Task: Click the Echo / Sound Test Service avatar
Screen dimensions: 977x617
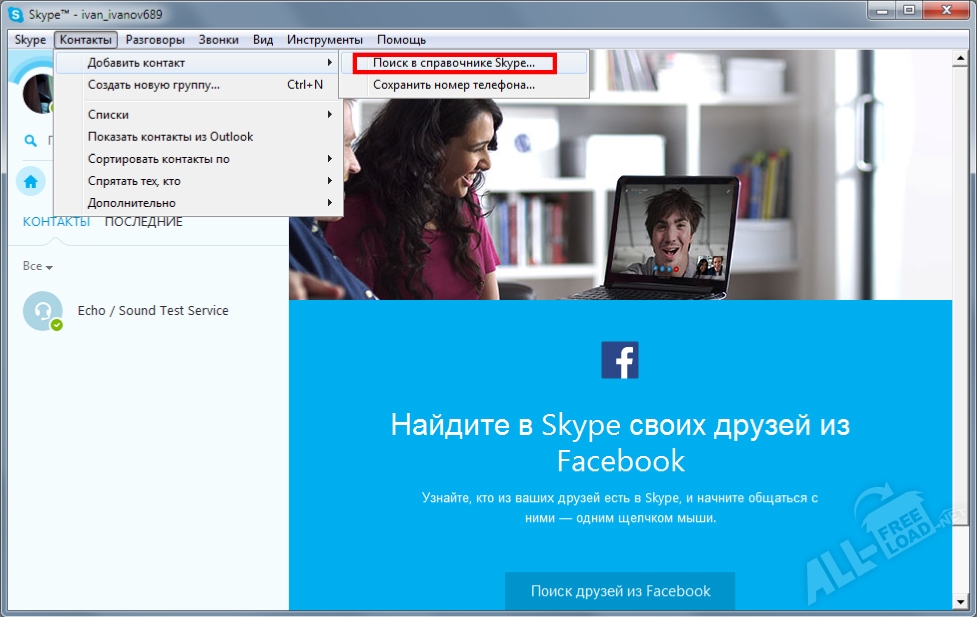Action: [42, 311]
